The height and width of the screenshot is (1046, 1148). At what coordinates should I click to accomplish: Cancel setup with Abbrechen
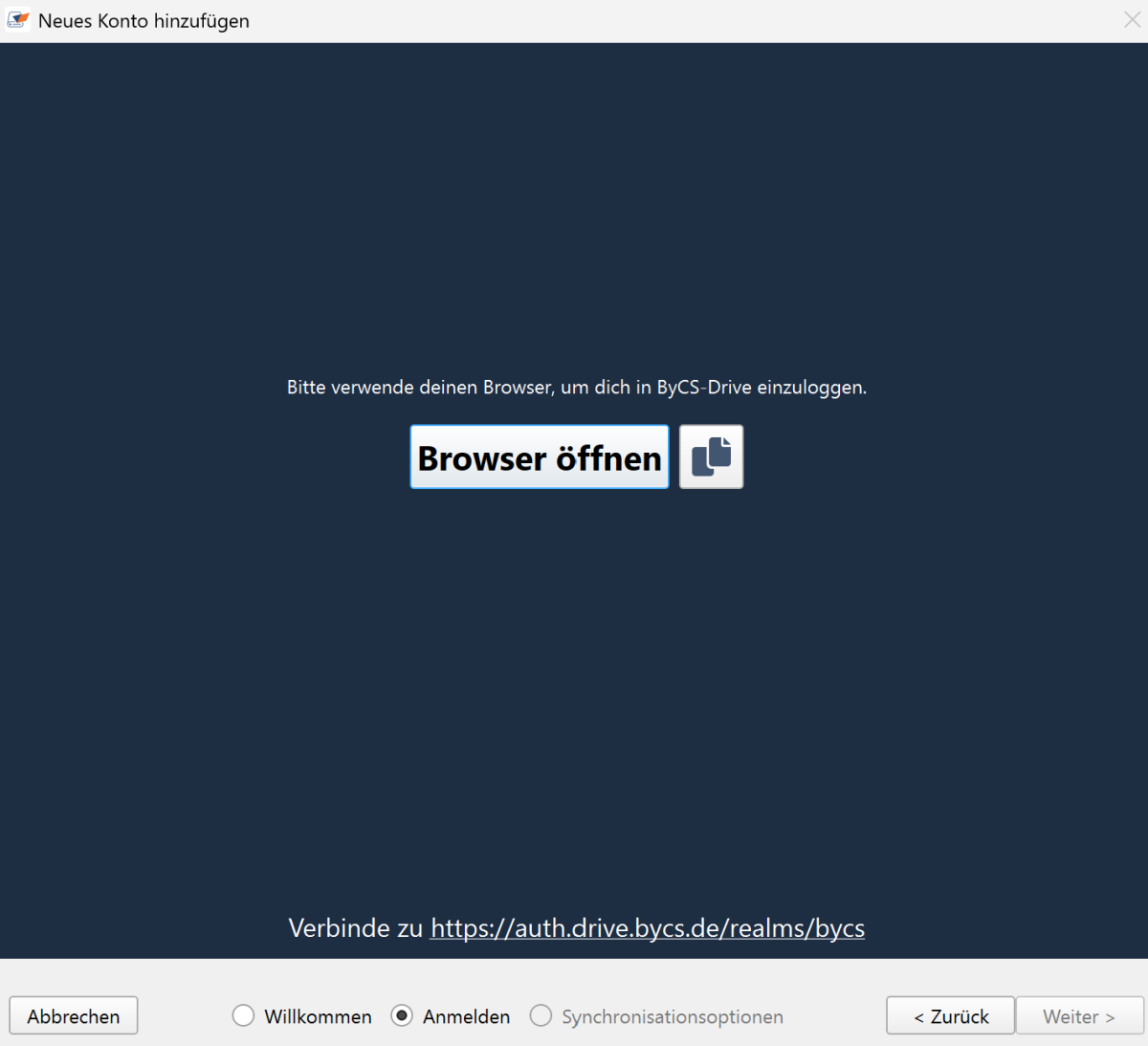pos(74,1016)
